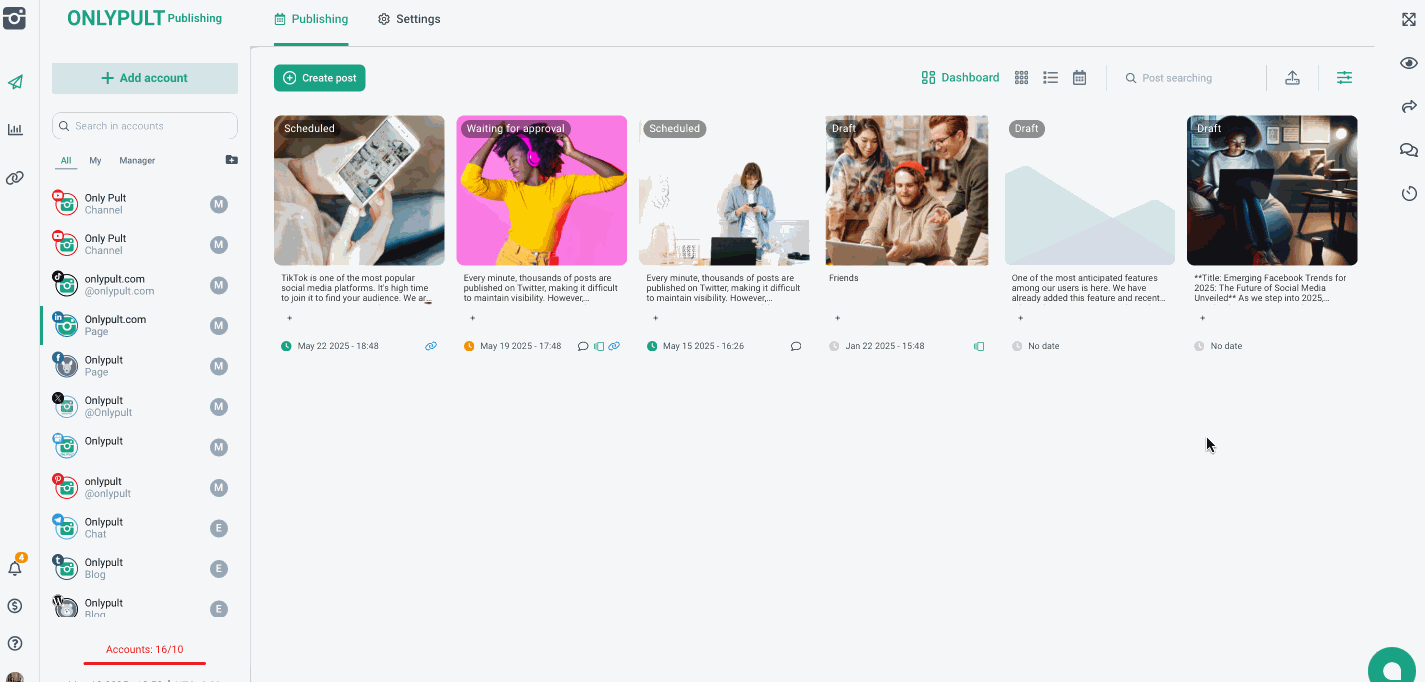
Task: Open the Settings tab
Action: pos(409,19)
